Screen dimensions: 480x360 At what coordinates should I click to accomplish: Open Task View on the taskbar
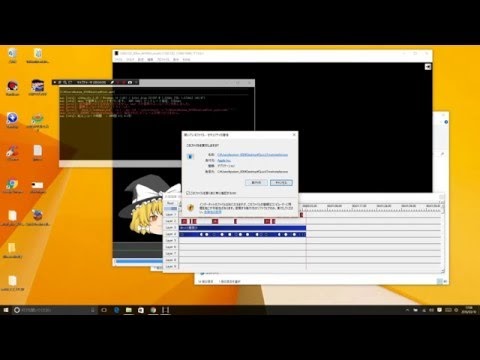pyautogui.click(x=104, y=310)
